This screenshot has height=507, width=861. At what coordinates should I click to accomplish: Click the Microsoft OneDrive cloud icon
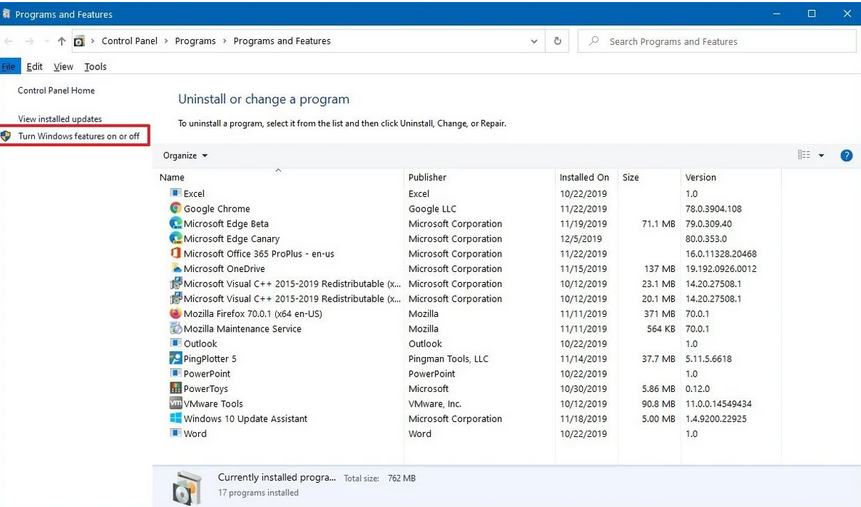pyautogui.click(x=175, y=268)
